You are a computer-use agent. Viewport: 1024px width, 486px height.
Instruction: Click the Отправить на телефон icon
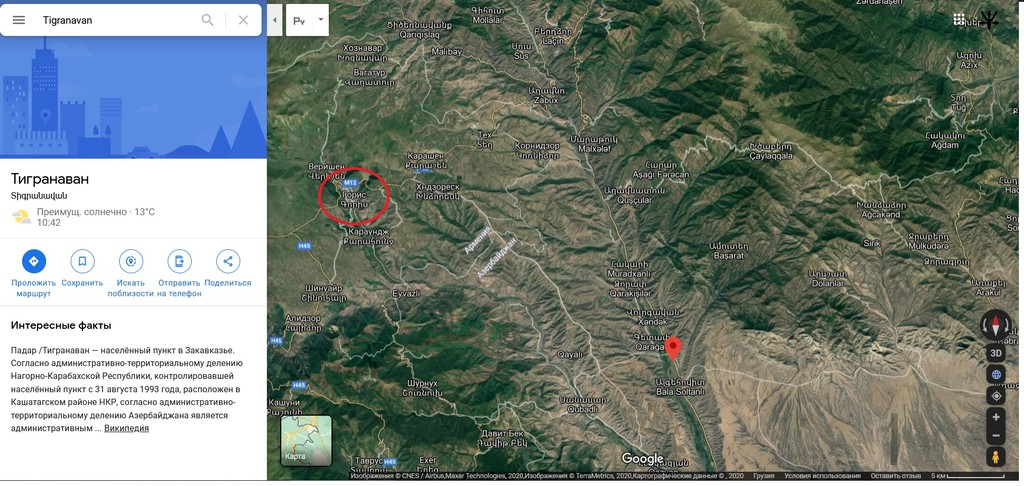click(179, 261)
